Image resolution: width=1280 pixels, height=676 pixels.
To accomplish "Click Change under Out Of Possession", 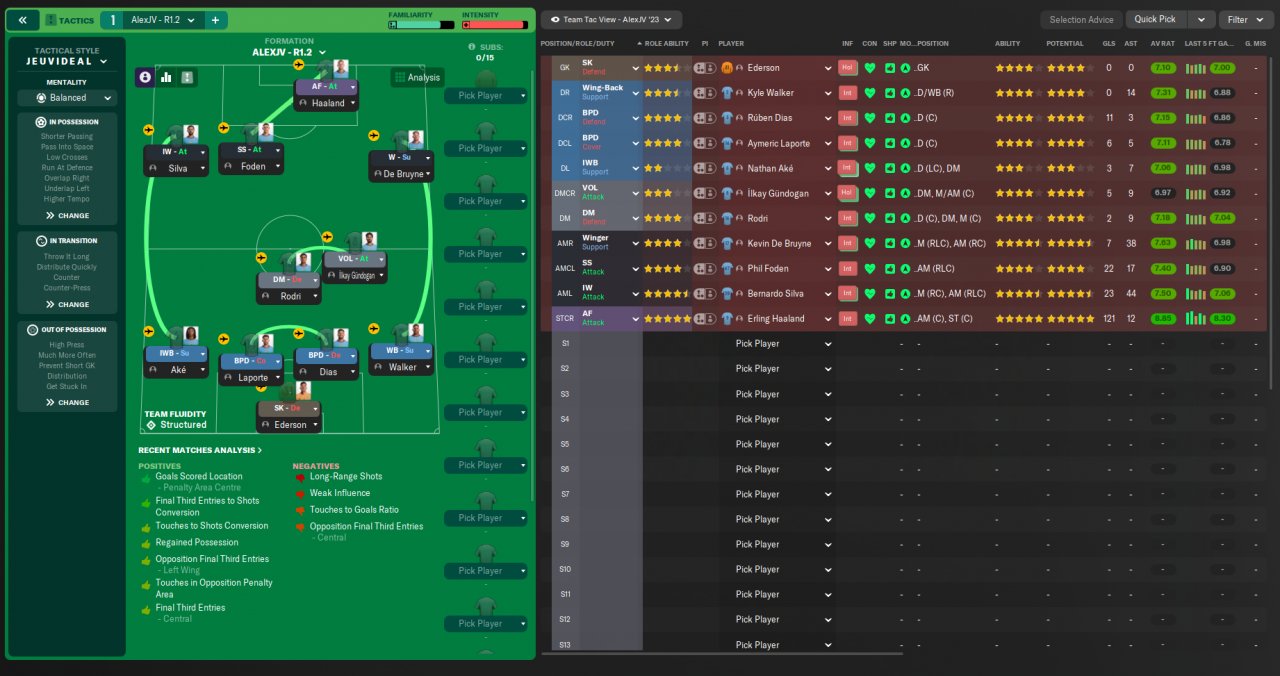I will pos(67,403).
